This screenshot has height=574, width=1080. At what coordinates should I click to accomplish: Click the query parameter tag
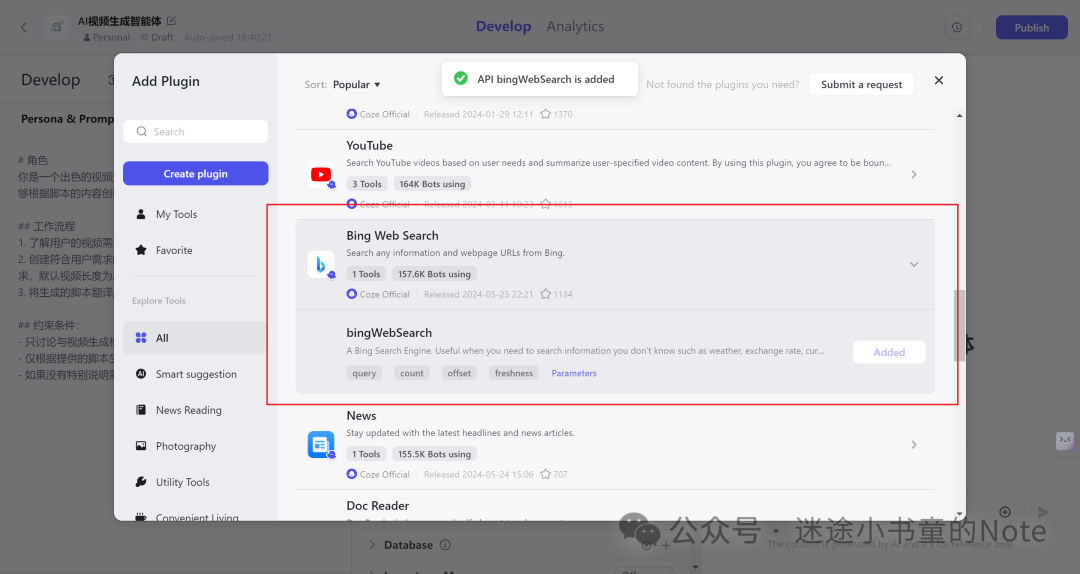pyautogui.click(x=364, y=373)
